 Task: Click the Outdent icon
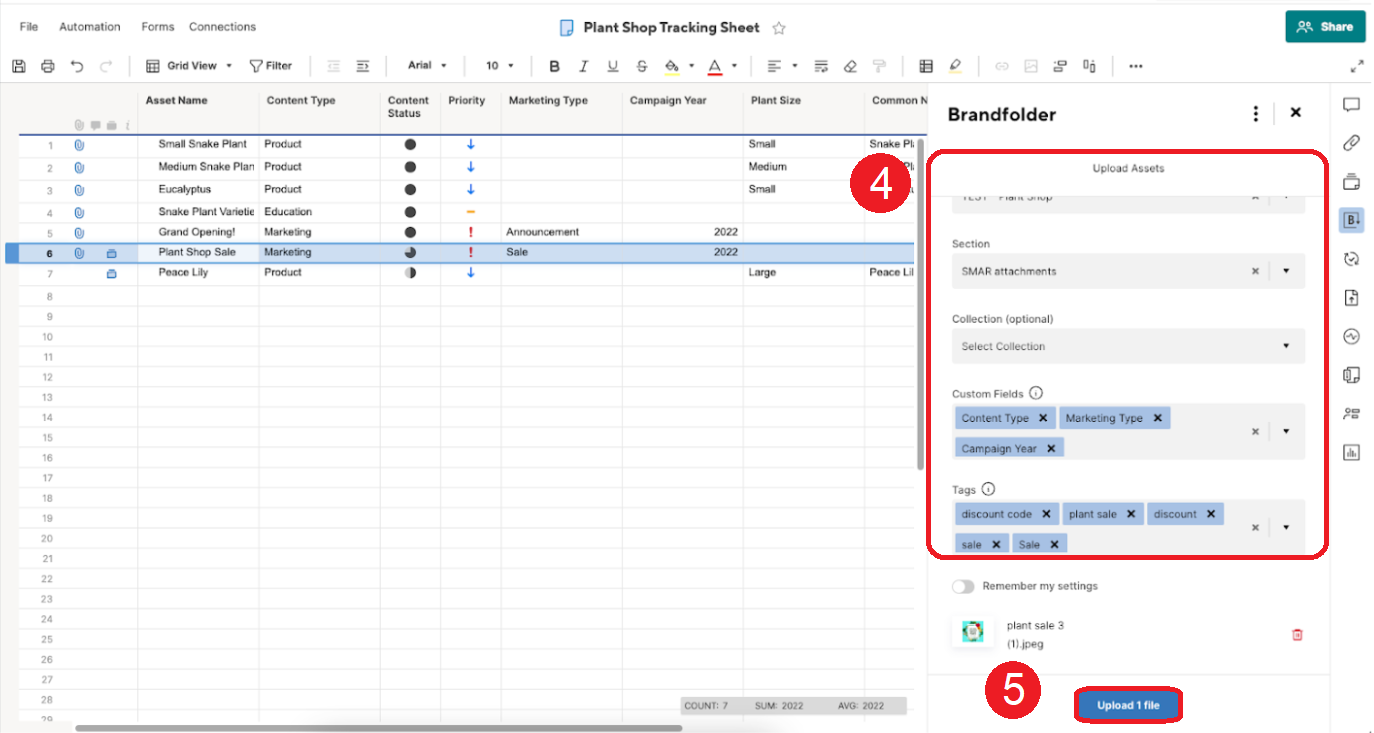(334, 66)
